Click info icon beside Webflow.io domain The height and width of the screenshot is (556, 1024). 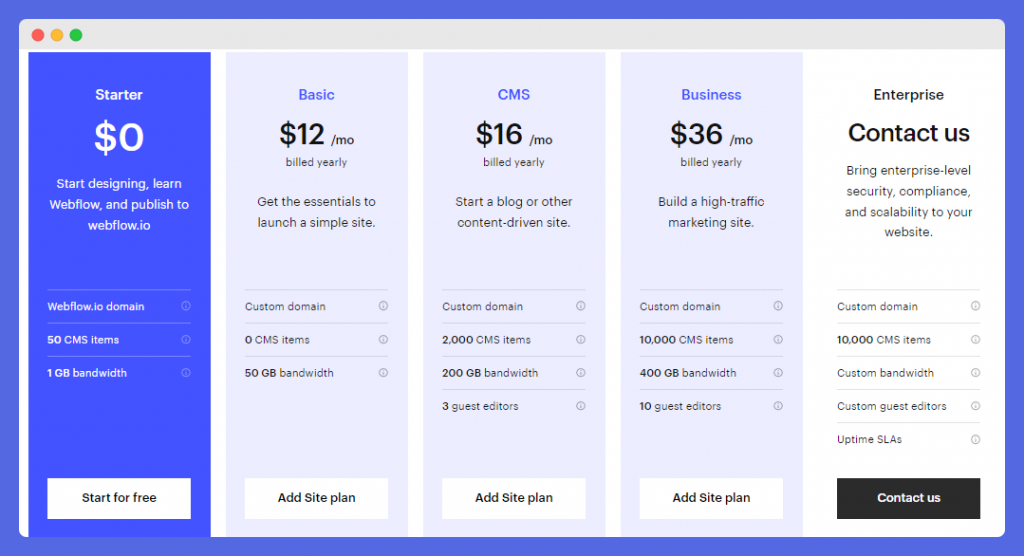[x=186, y=306]
